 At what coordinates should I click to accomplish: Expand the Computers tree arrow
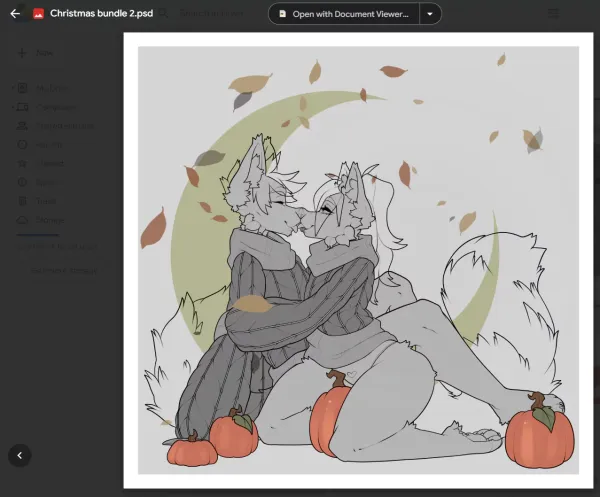(x=12, y=107)
